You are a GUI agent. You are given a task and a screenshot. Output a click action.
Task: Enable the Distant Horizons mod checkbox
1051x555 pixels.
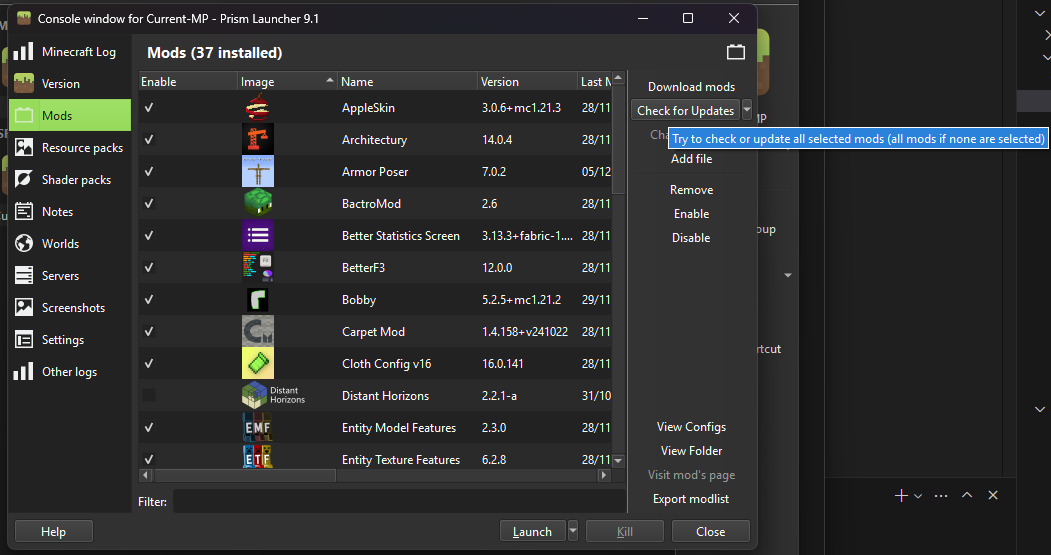click(x=149, y=396)
